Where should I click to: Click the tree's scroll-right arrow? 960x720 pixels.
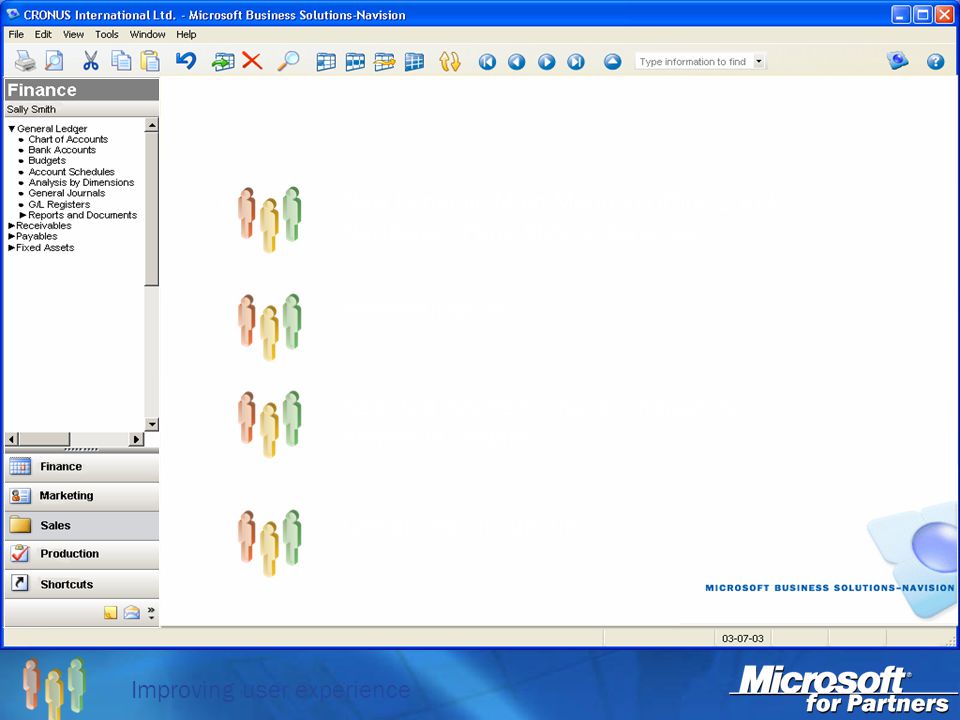137,439
